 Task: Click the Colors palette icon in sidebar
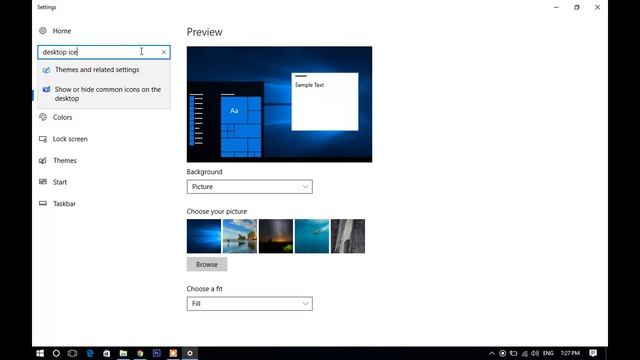(43, 118)
